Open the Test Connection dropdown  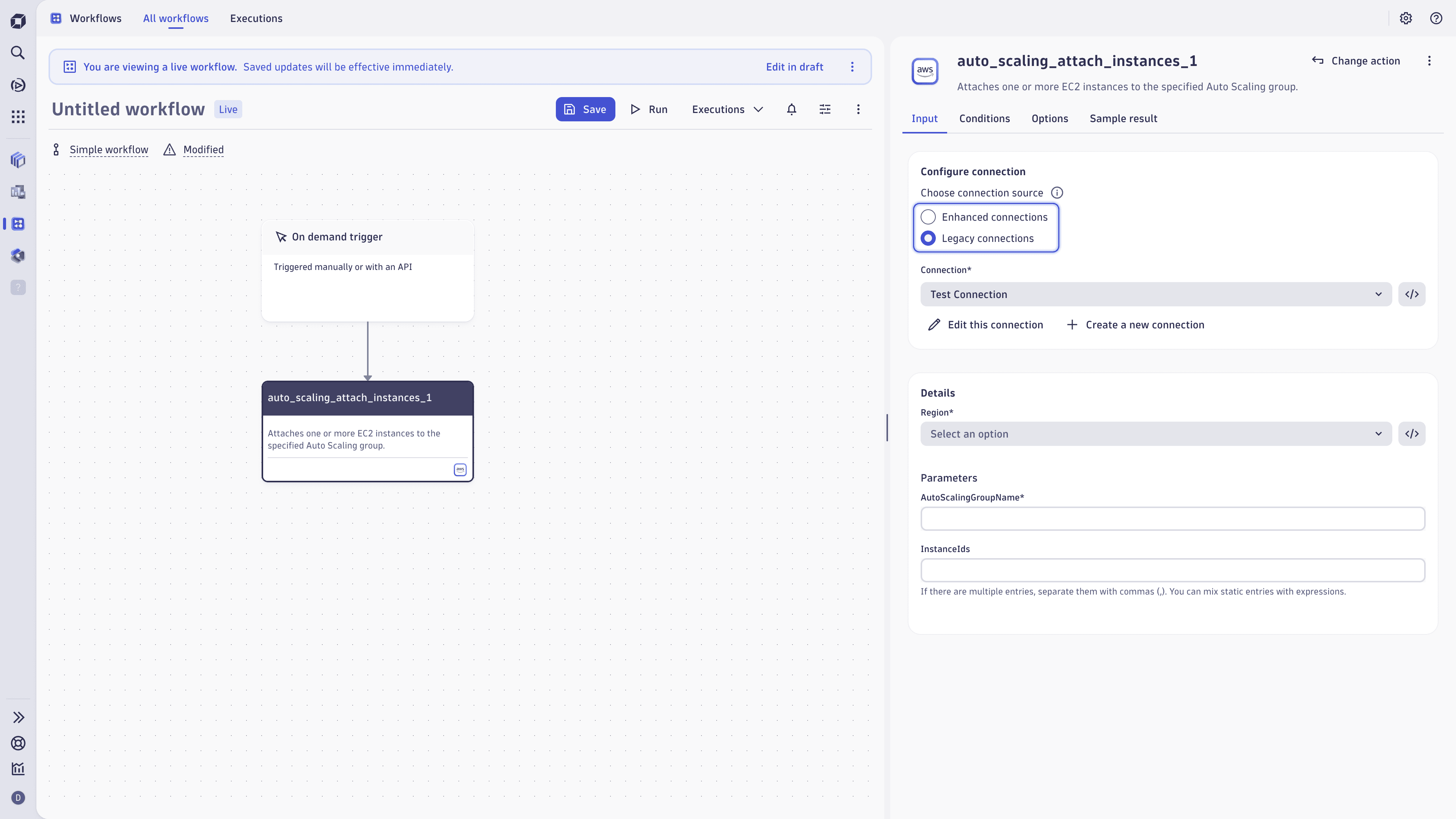(1155, 295)
